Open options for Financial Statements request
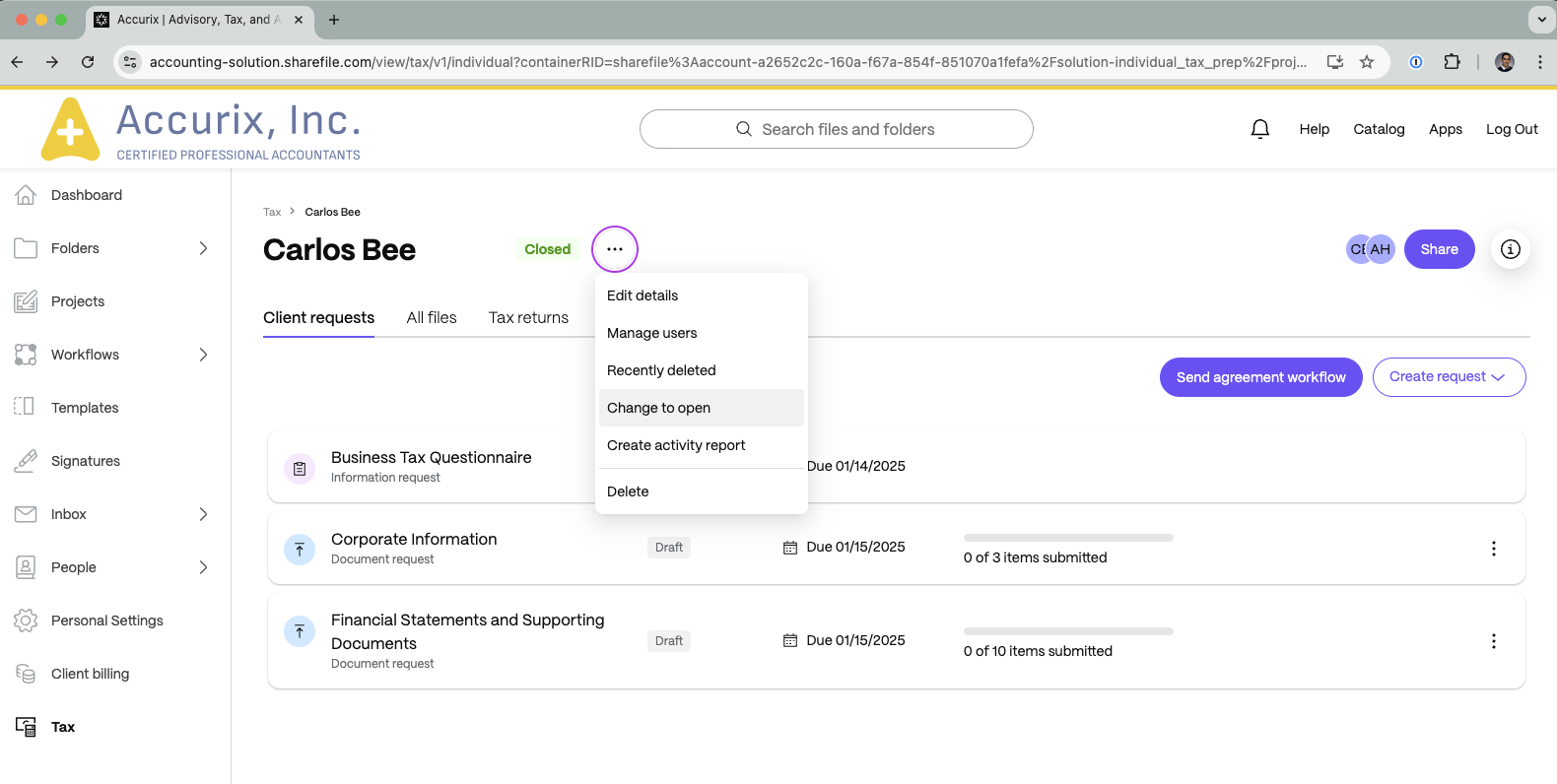 [1494, 641]
